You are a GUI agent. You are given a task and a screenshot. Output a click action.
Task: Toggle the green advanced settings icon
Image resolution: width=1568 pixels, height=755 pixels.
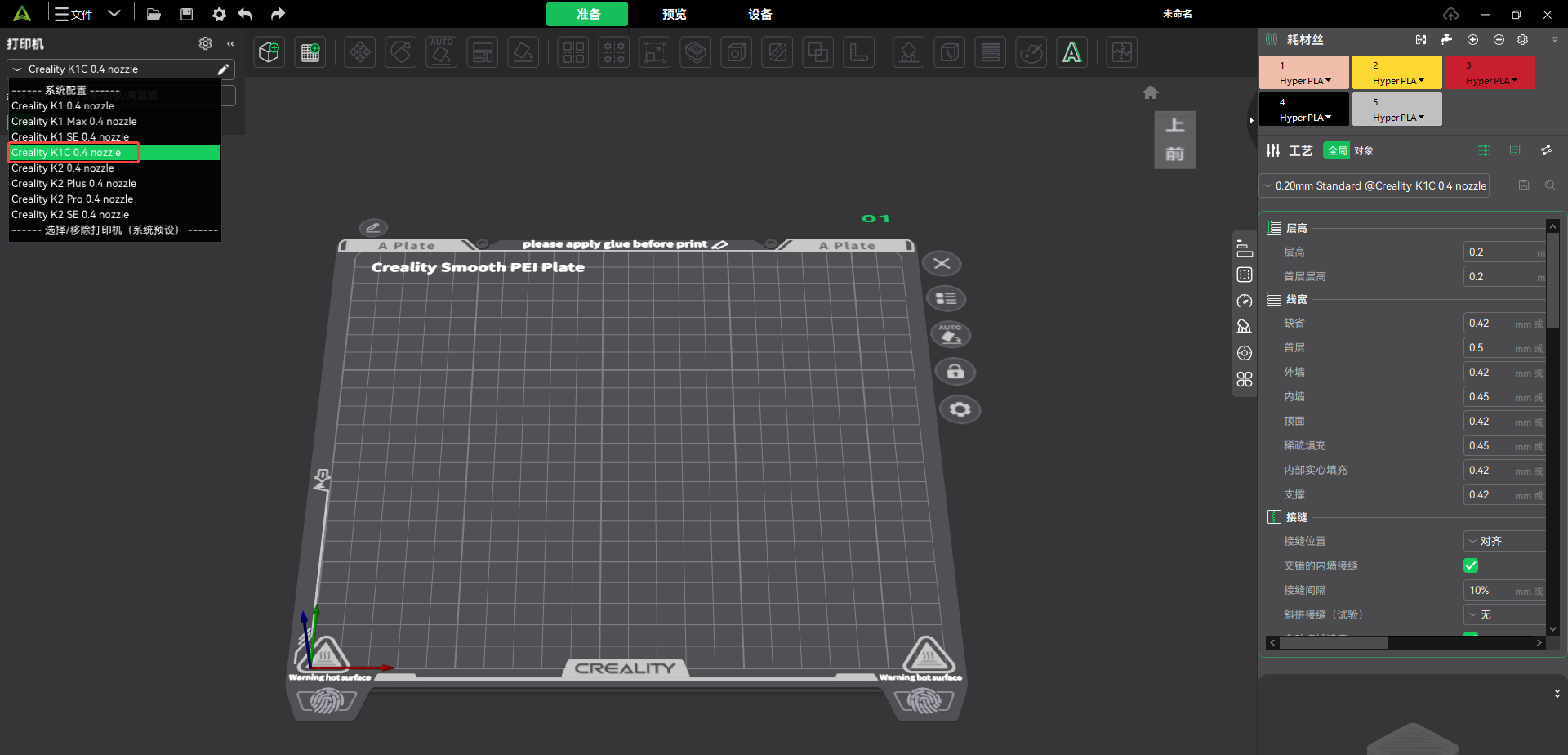pos(1484,150)
